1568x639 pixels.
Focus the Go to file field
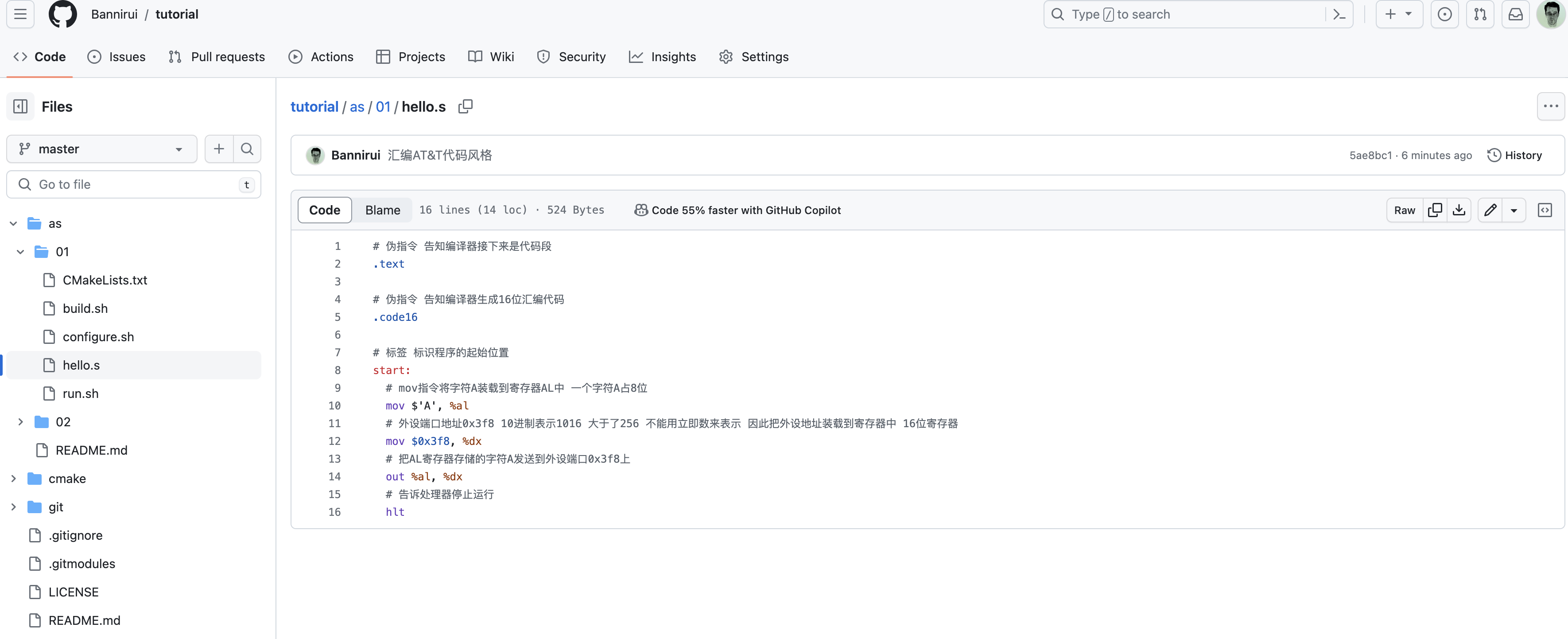(x=134, y=185)
